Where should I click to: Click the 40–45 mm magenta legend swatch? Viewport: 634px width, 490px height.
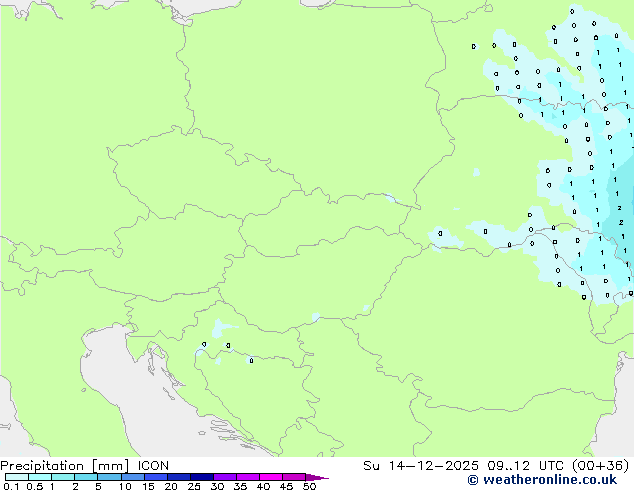pyautogui.click(x=271, y=477)
